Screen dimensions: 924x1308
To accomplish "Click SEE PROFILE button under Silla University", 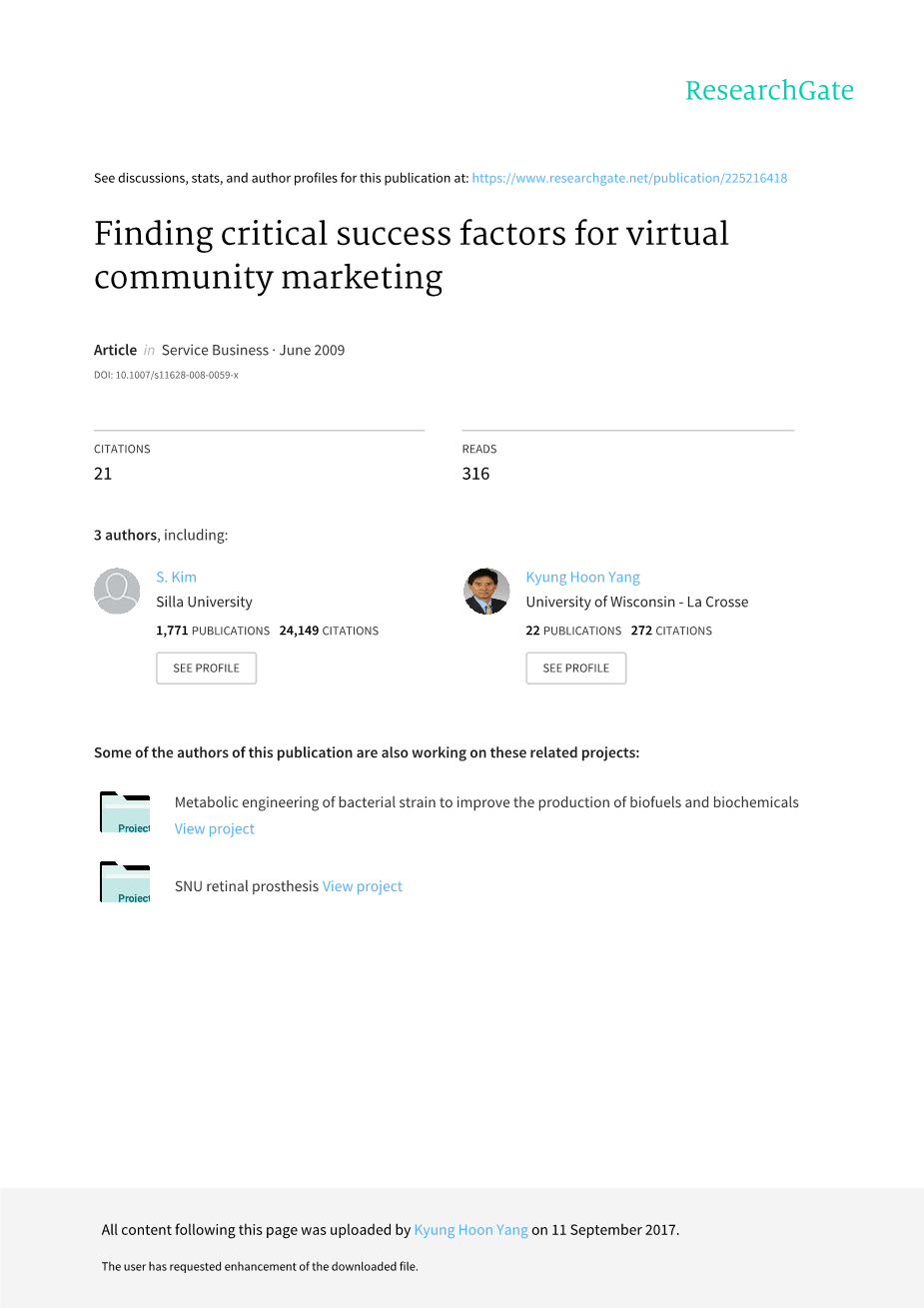I will pos(206,668).
